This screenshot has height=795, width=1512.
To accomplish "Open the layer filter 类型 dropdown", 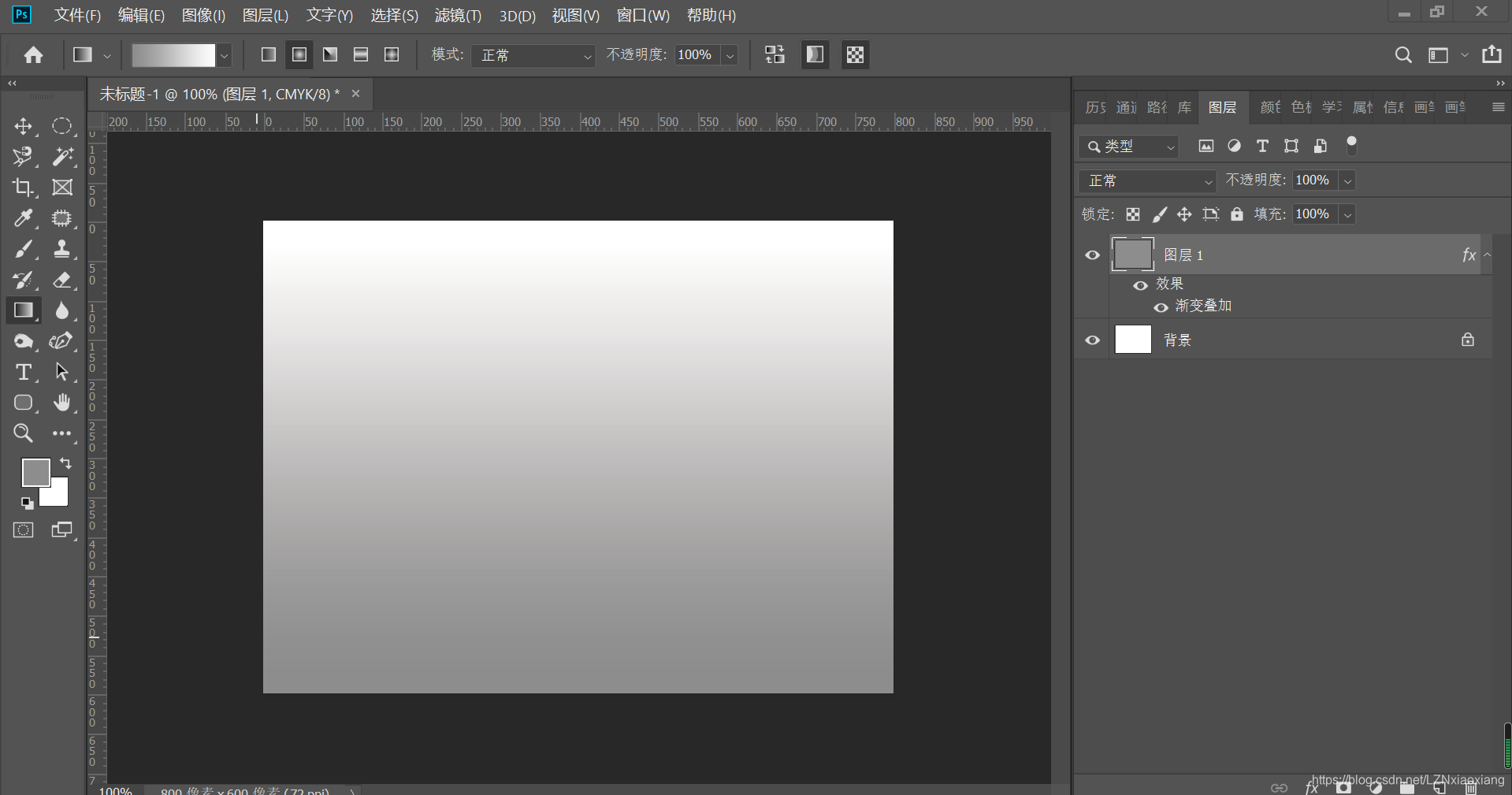I will (1129, 147).
